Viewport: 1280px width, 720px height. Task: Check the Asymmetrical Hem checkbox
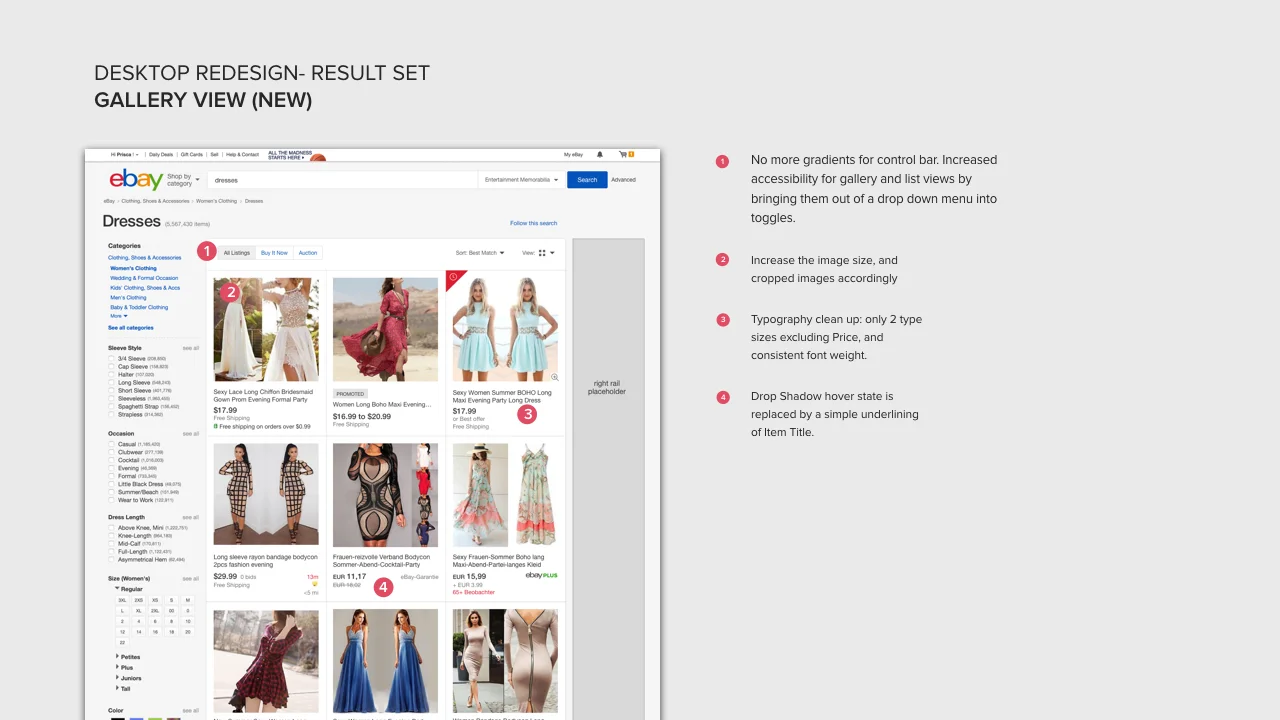click(111, 559)
